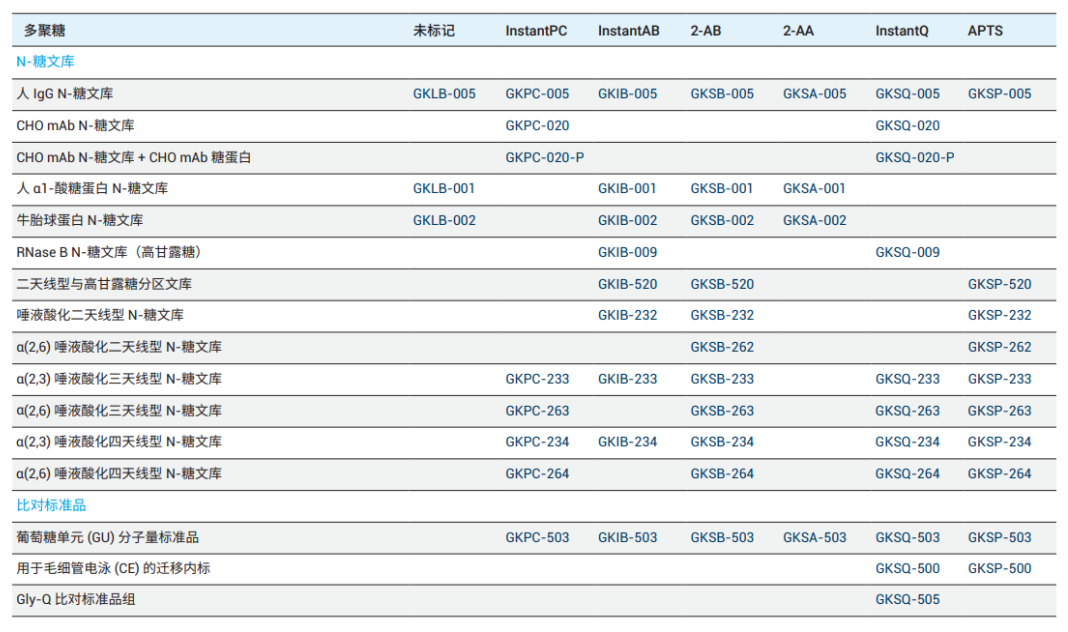1068x632 pixels.
Task: Open the GKPC-503 GU standard link
Action: click(537, 538)
